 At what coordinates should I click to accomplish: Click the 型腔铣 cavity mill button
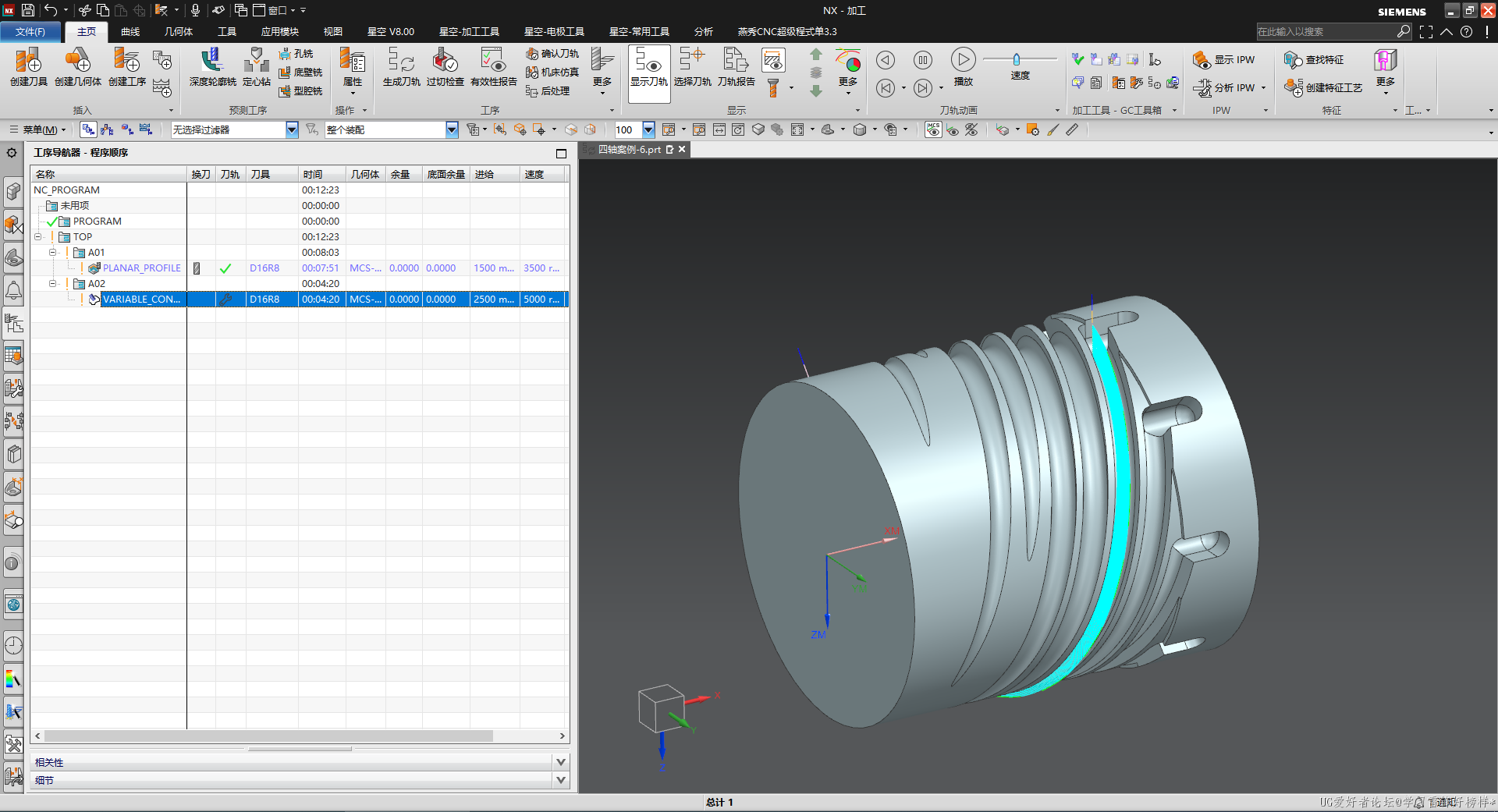300,90
